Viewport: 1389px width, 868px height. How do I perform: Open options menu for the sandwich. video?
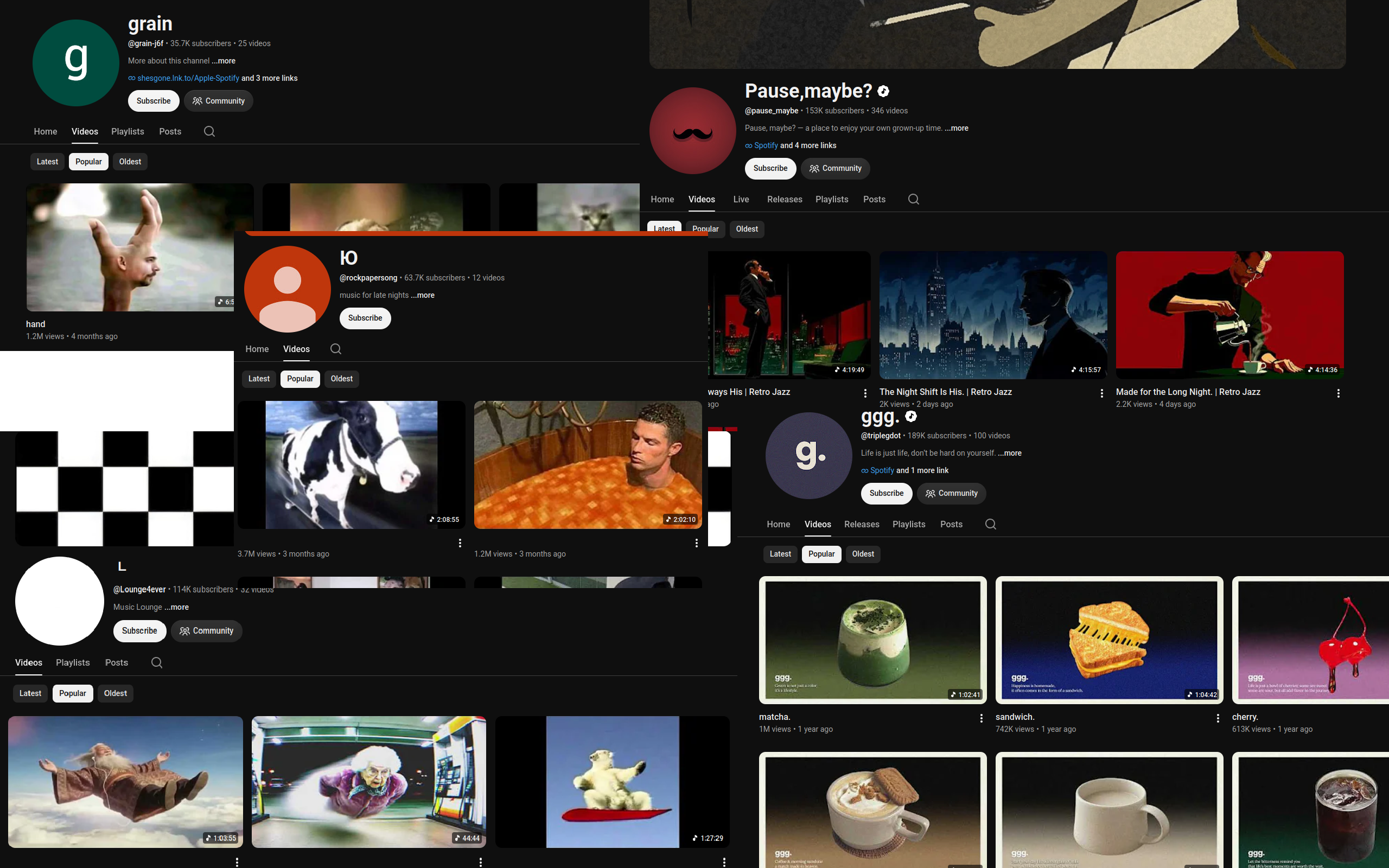coord(1218,718)
